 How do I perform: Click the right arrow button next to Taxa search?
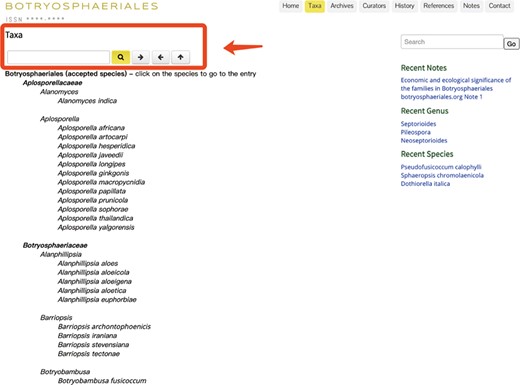140,57
